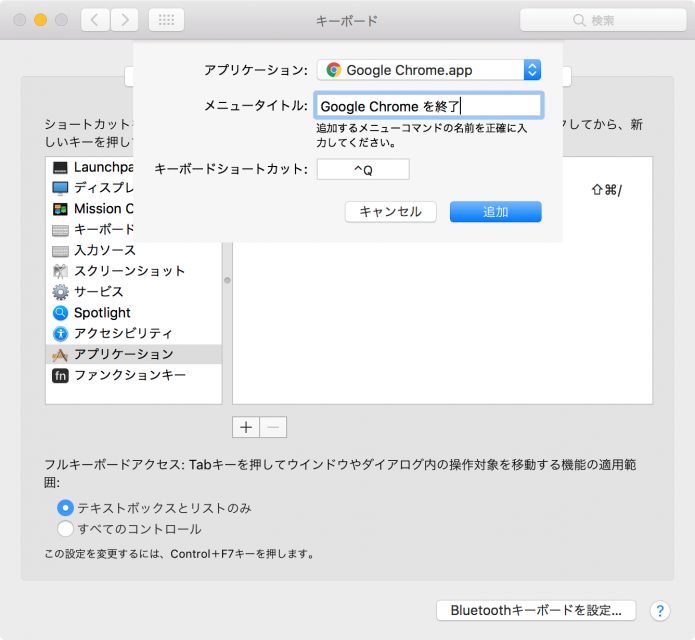This screenshot has width=695, height=640.
Task: Select the サービス gear icon
Action: [60, 292]
